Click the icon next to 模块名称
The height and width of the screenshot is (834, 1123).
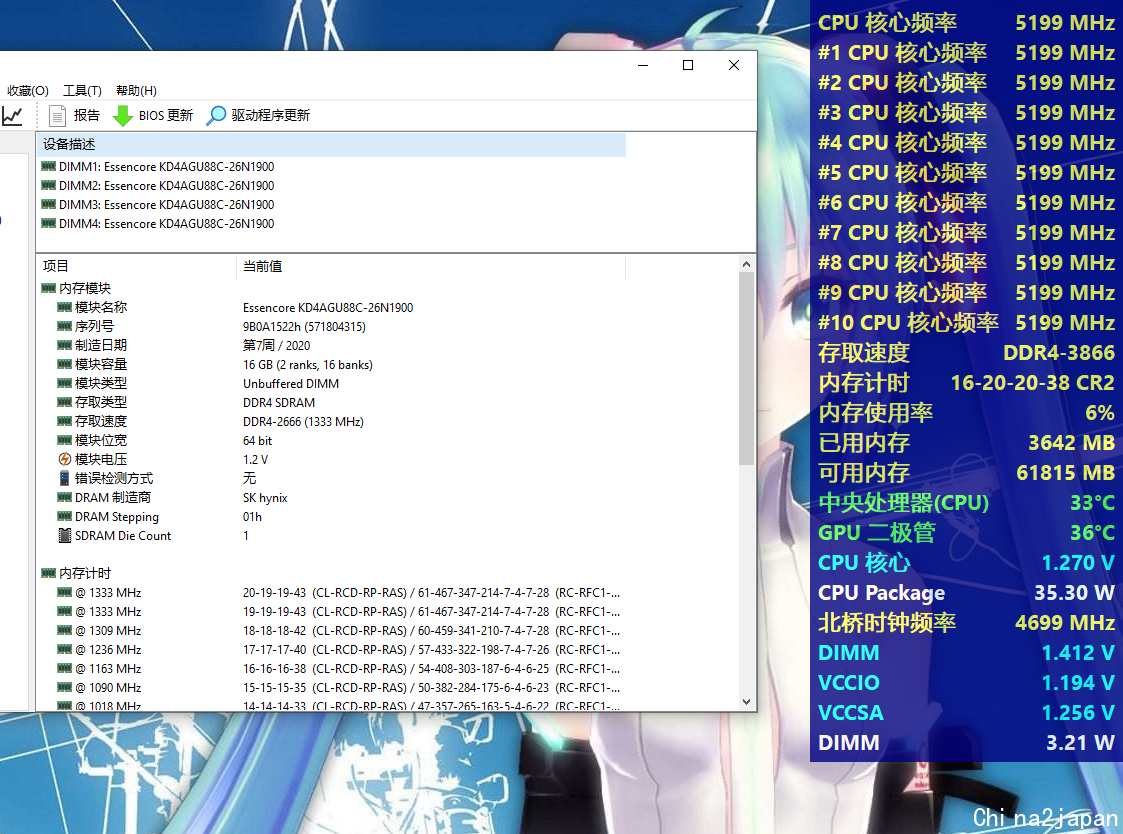pos(64,307)
